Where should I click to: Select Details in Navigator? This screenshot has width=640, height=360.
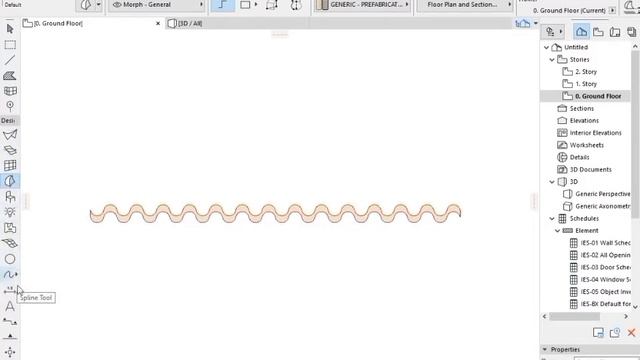(579, 157)
